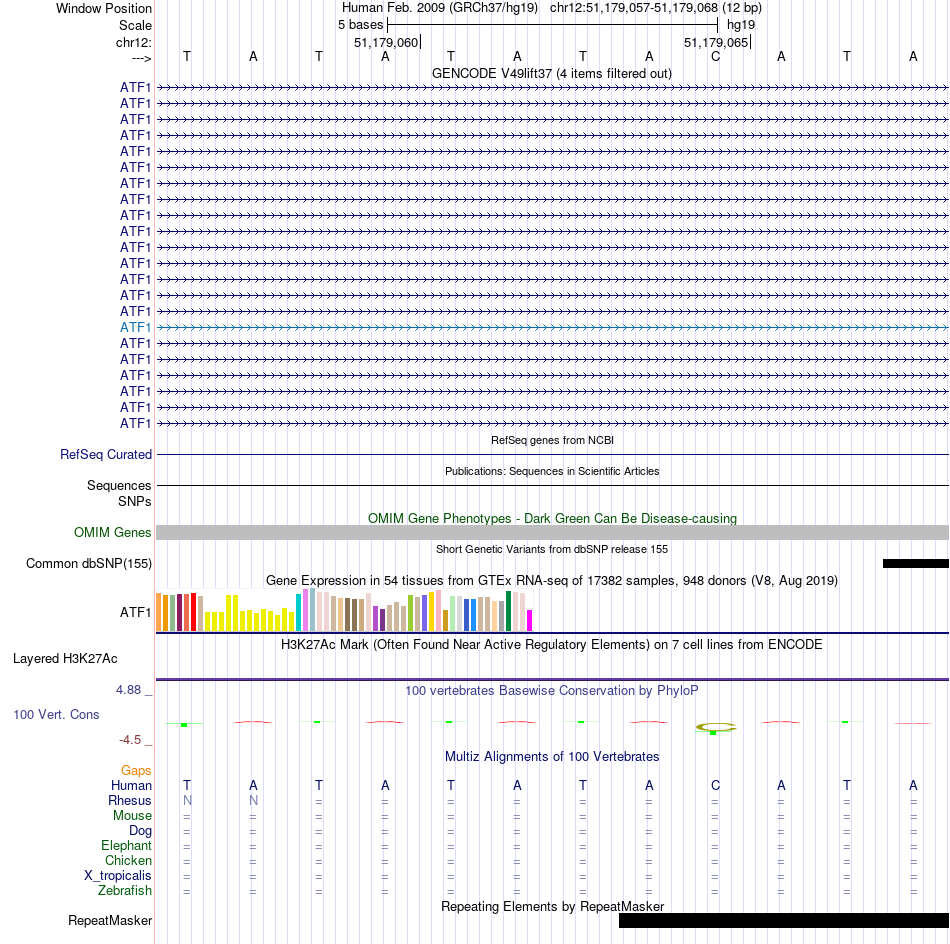This screenshot has width=950, height=944.
Task: Click the Chicken alignment row label
Action: click(128, 860)
